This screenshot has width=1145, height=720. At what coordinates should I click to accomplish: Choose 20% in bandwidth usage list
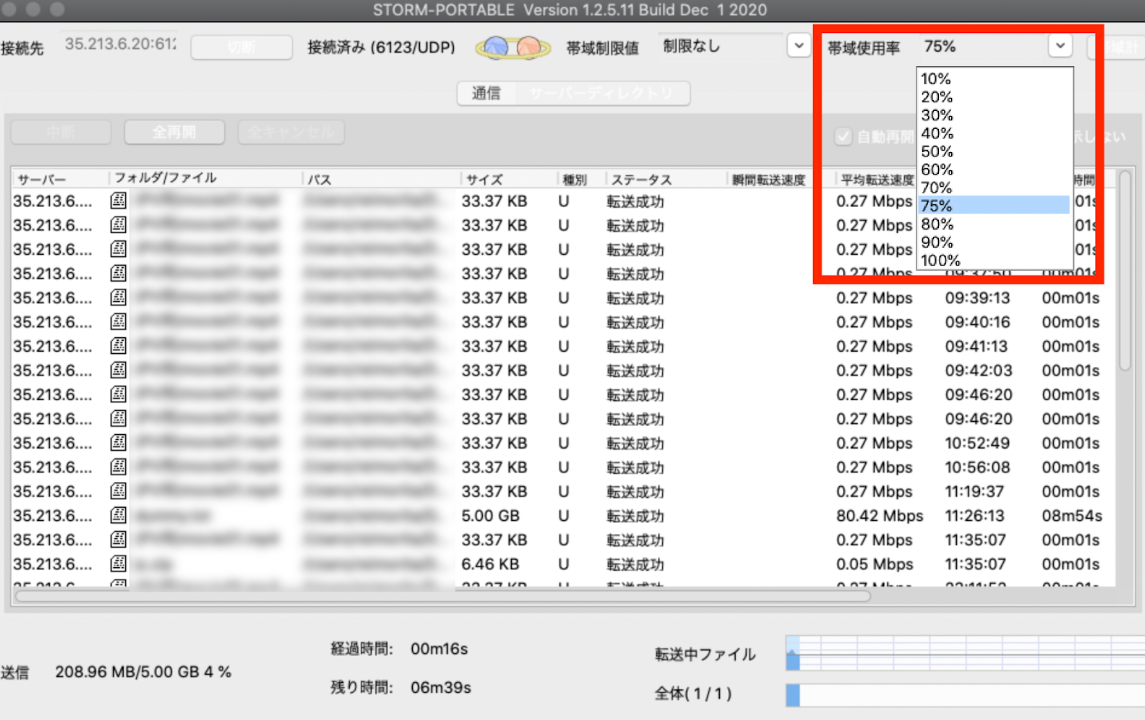(x=994, y=96)
